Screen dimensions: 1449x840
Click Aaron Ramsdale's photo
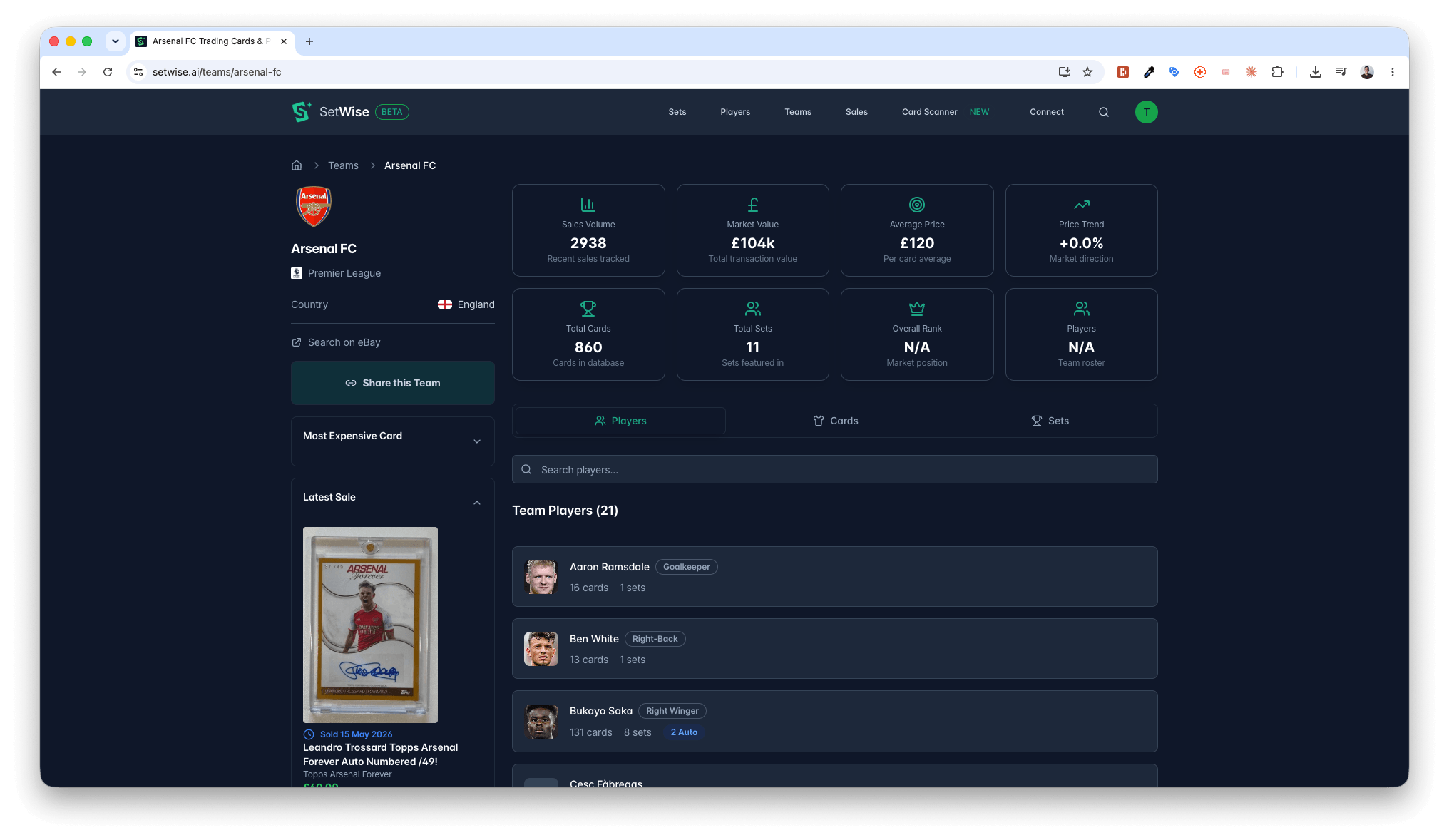[x=541, y=577]
